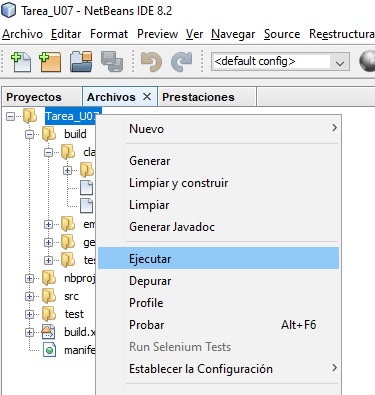Click the Undo arrow icon

(151, 61)
